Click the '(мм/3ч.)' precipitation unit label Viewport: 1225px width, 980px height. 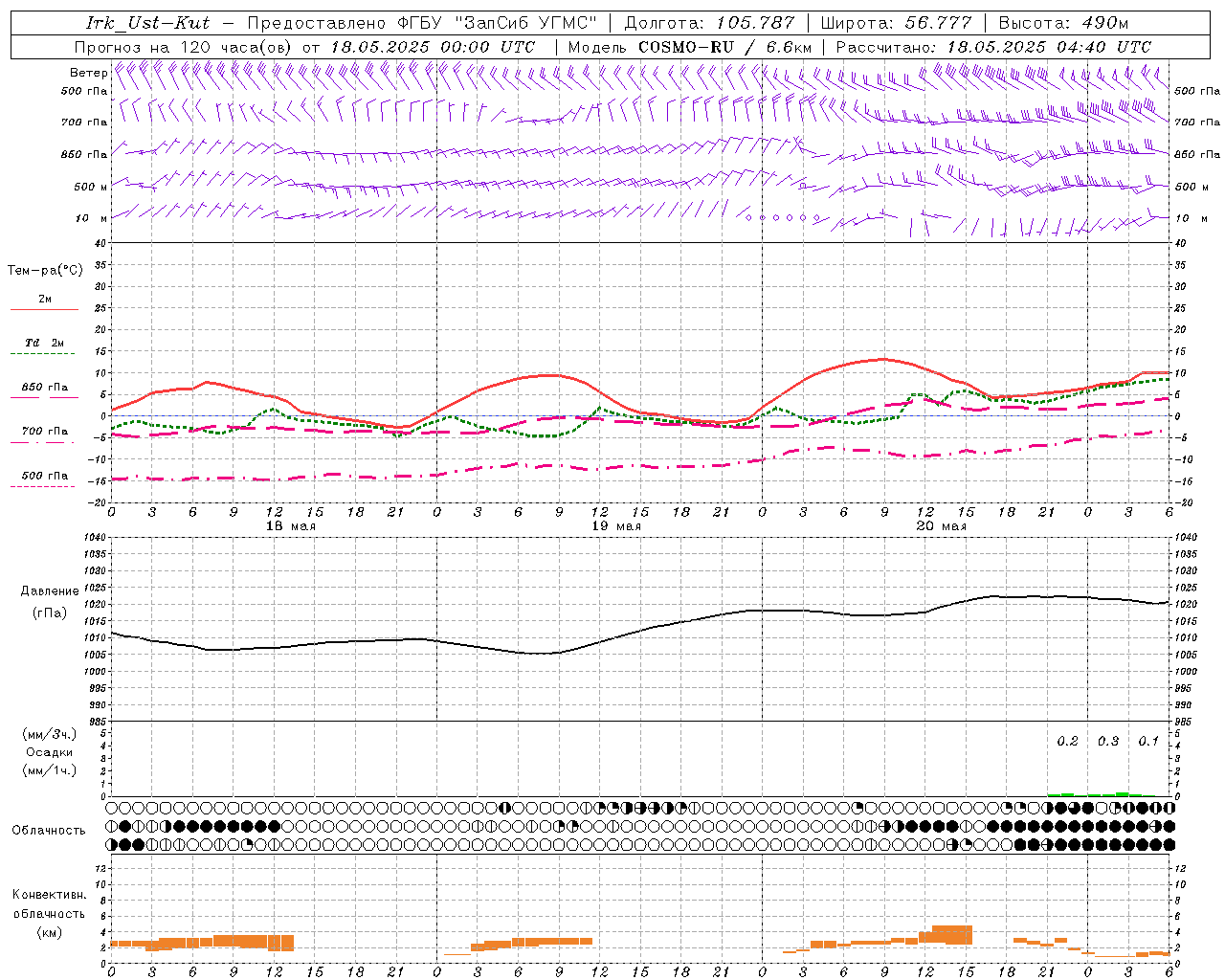pyautogui.click(x=50, y=734)
